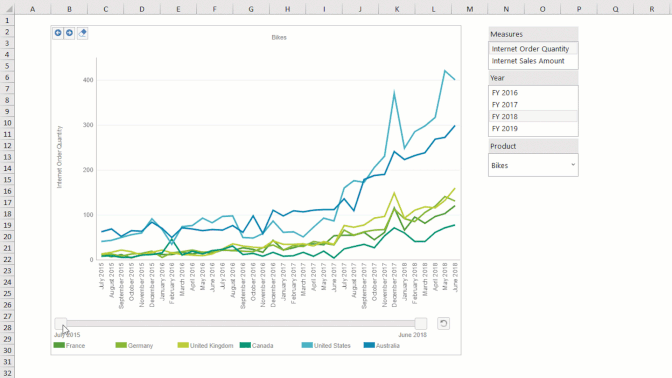Screen dimensions: 672x378
Task: Click the left handle of date range slider
Action: pyautogui.click(x=60, y=324)
